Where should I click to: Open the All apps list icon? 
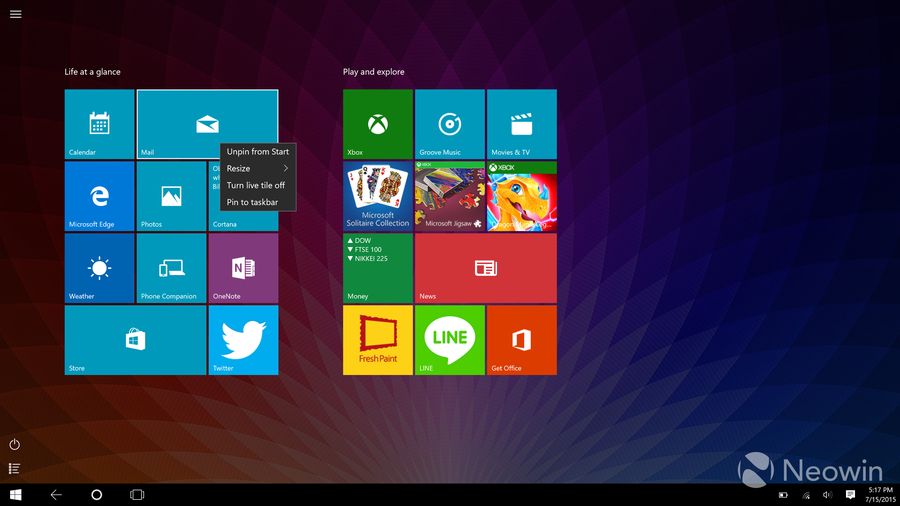pos(15,469)
